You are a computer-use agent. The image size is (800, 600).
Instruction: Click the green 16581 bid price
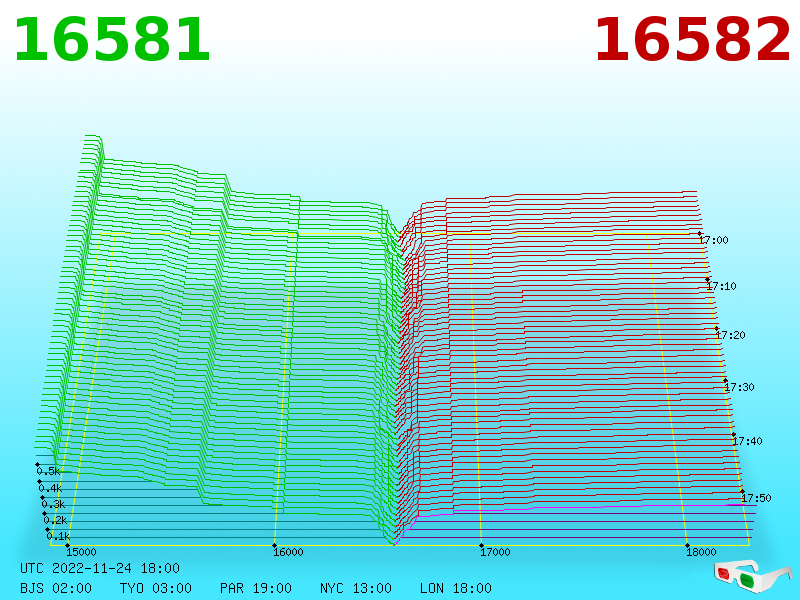[112, 40]
